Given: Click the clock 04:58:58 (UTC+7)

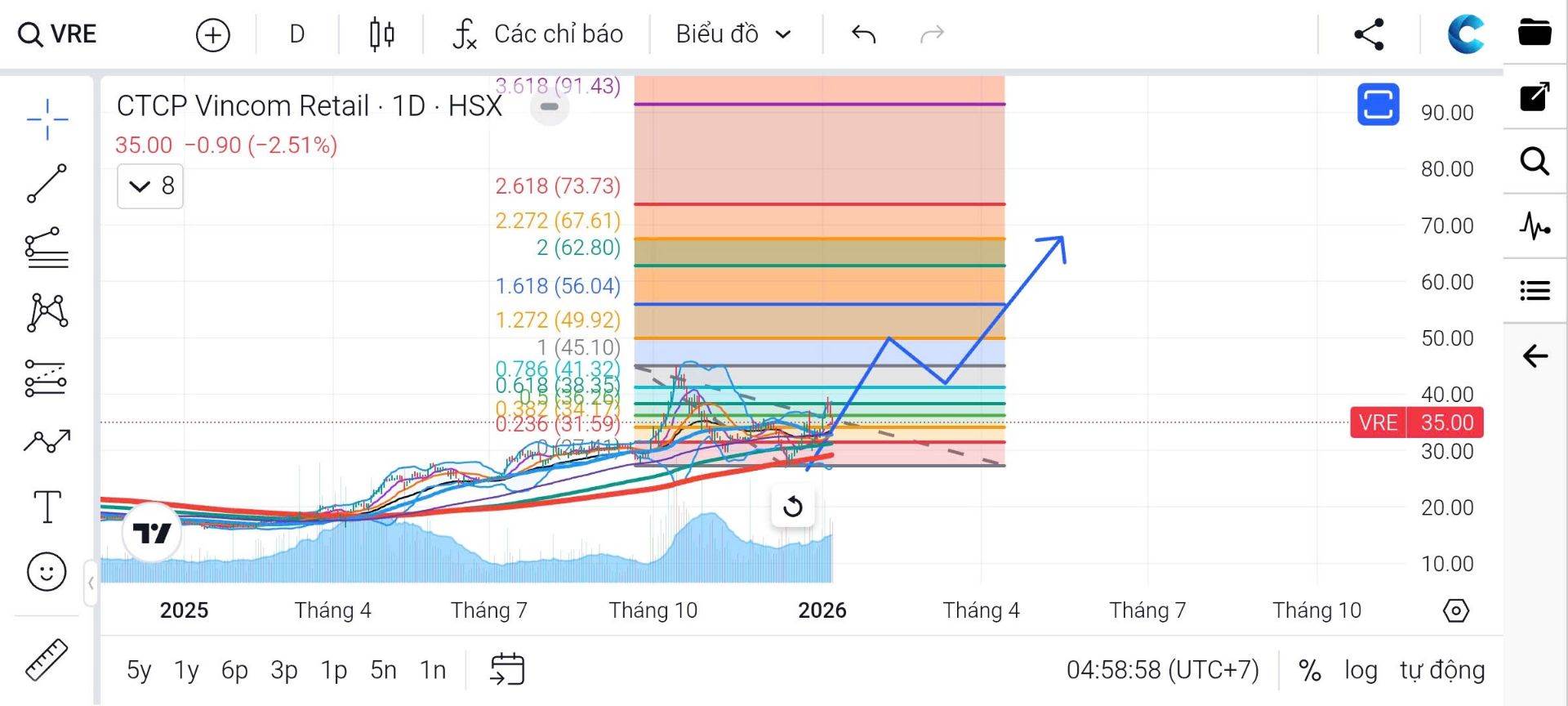Looking at the screenshot, I should 1162,671.
